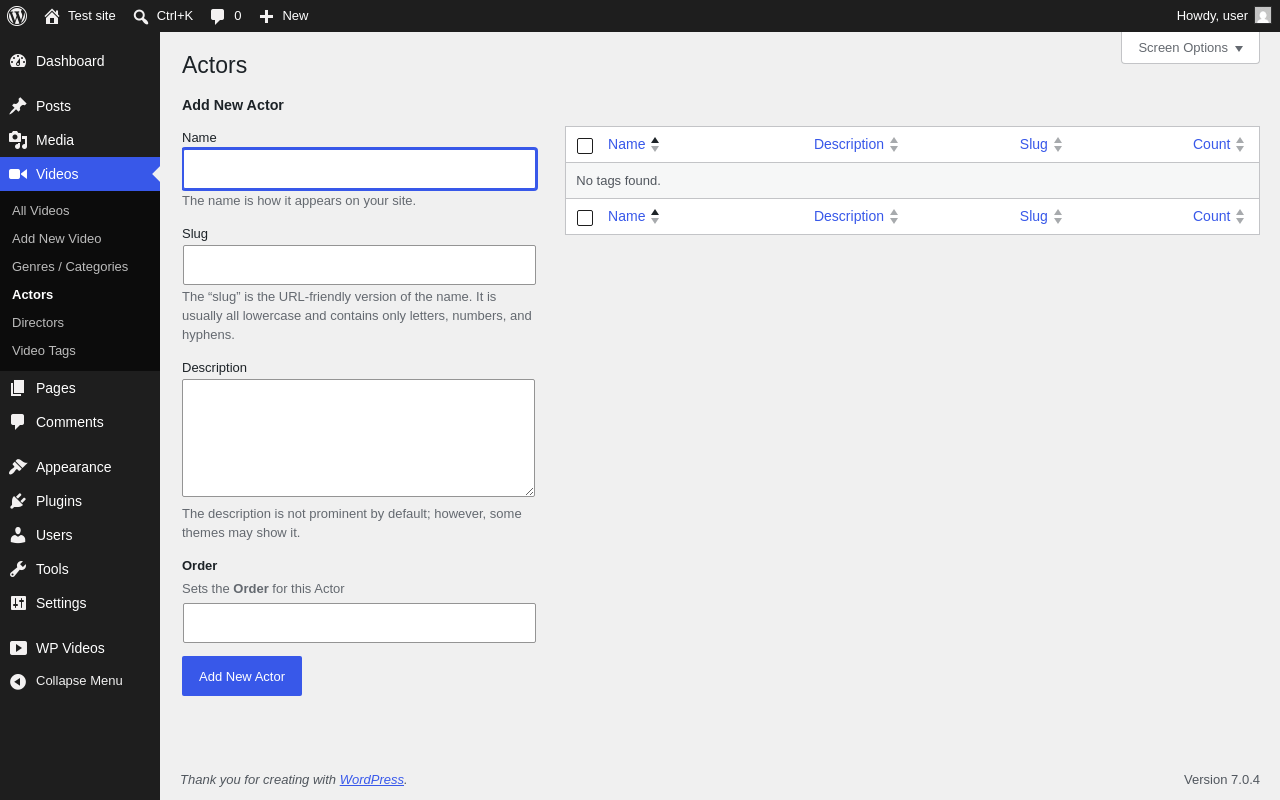
Task: Click the Collapse Menu arrow icon
Action: coord(18,682)
